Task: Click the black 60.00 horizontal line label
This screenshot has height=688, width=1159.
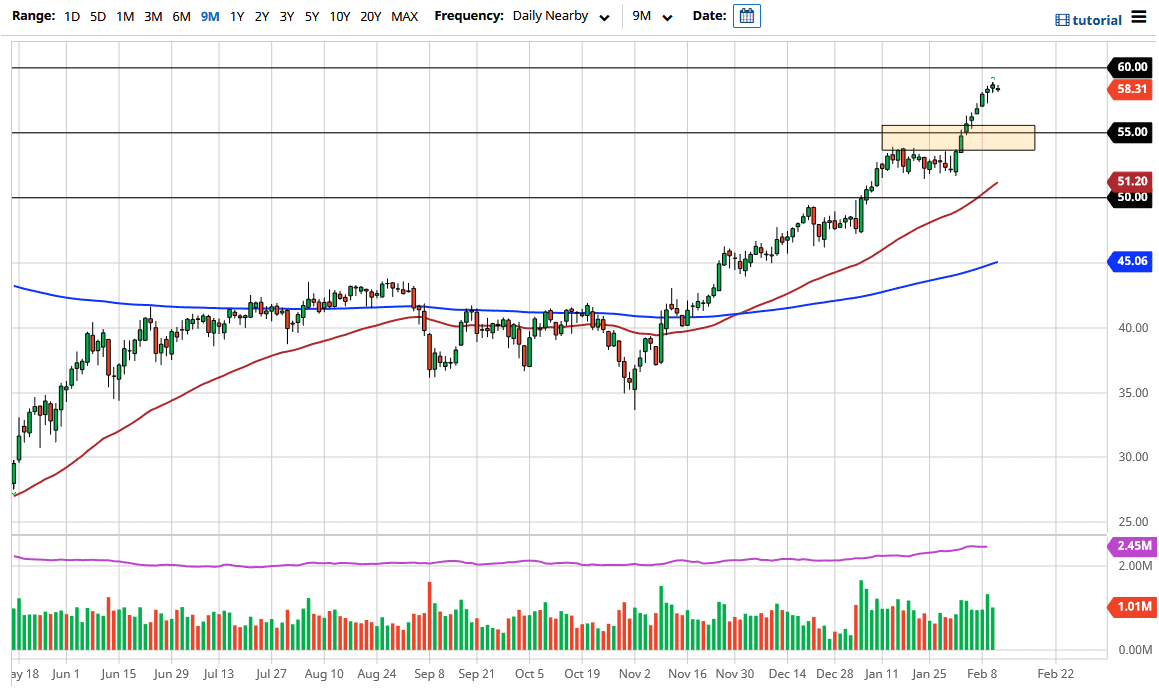Action: tap(1133, 67)
